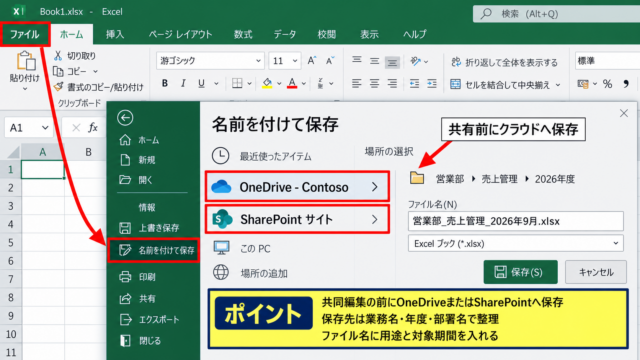Expand the underline style dropdown arrow
Image resolution: width=640 pixels, height=360 pixels.
[216, 84]
